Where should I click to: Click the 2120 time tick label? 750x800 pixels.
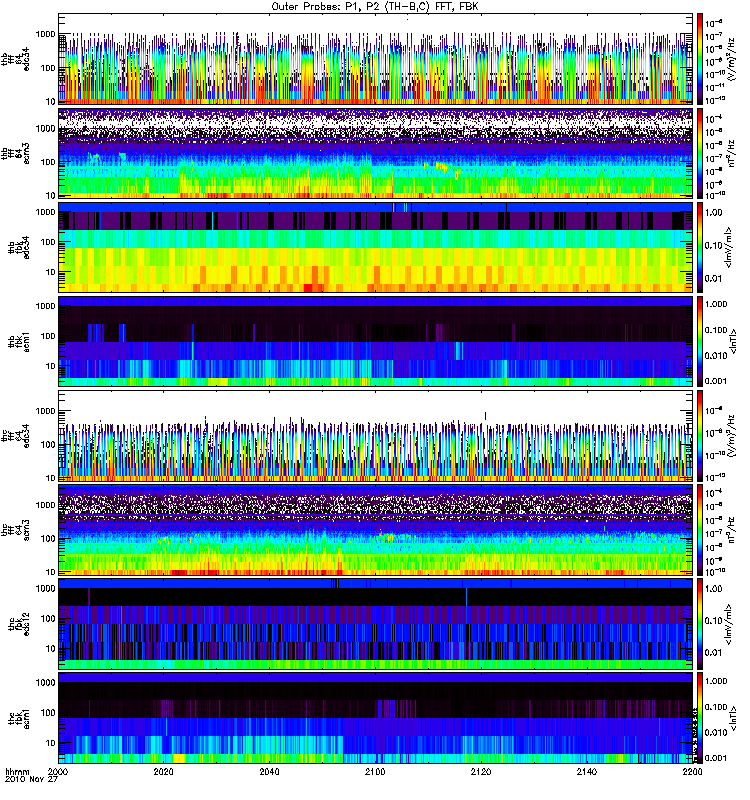[481, 771]
